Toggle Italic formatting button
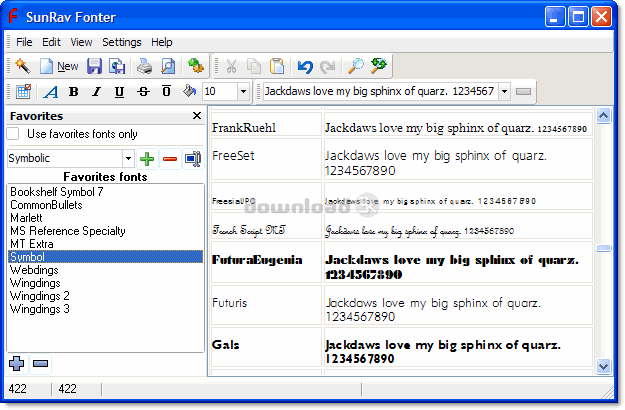625x410 pixels. point(96,91)
